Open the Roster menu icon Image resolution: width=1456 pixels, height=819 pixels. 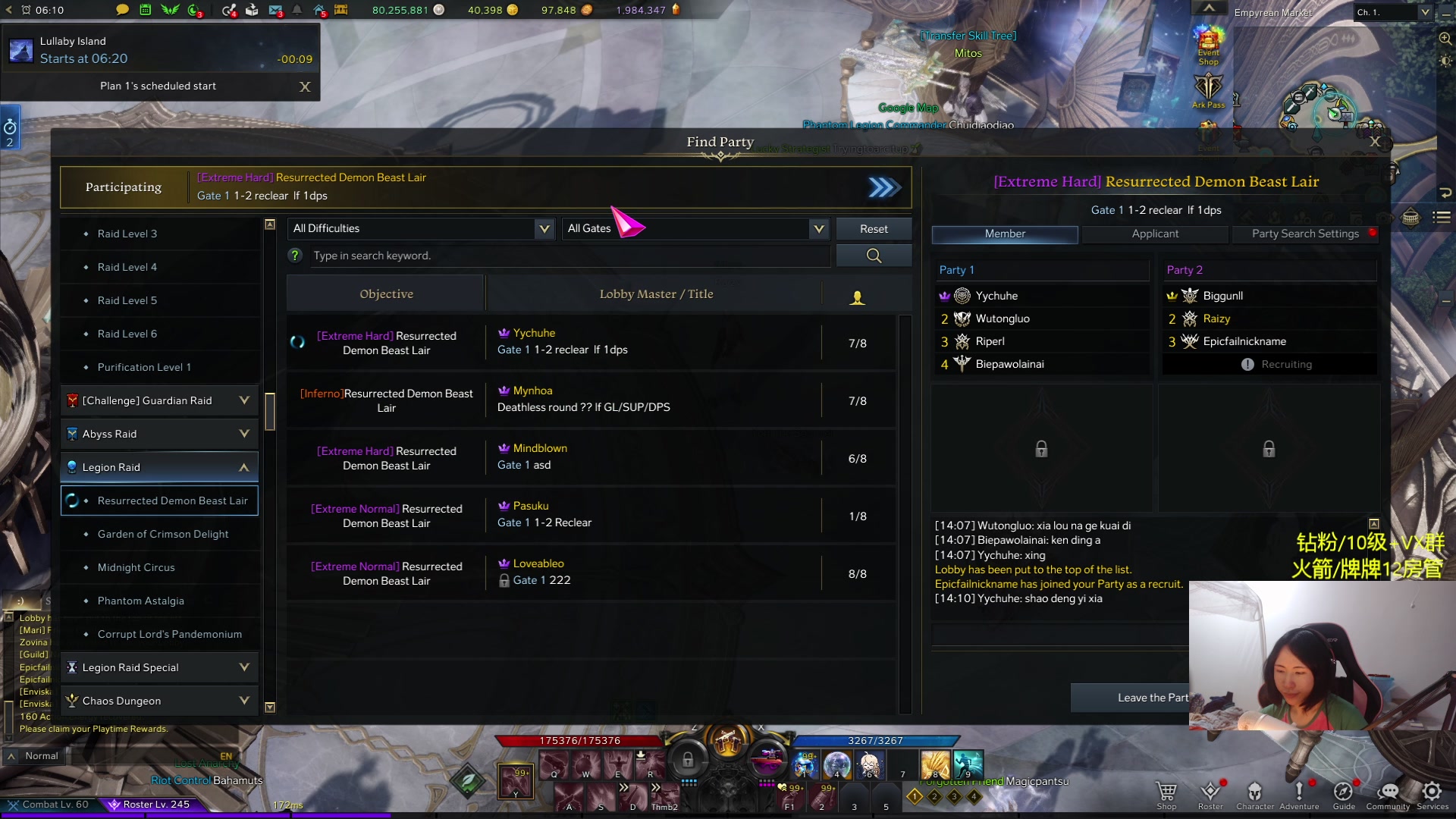(1210, 795)
